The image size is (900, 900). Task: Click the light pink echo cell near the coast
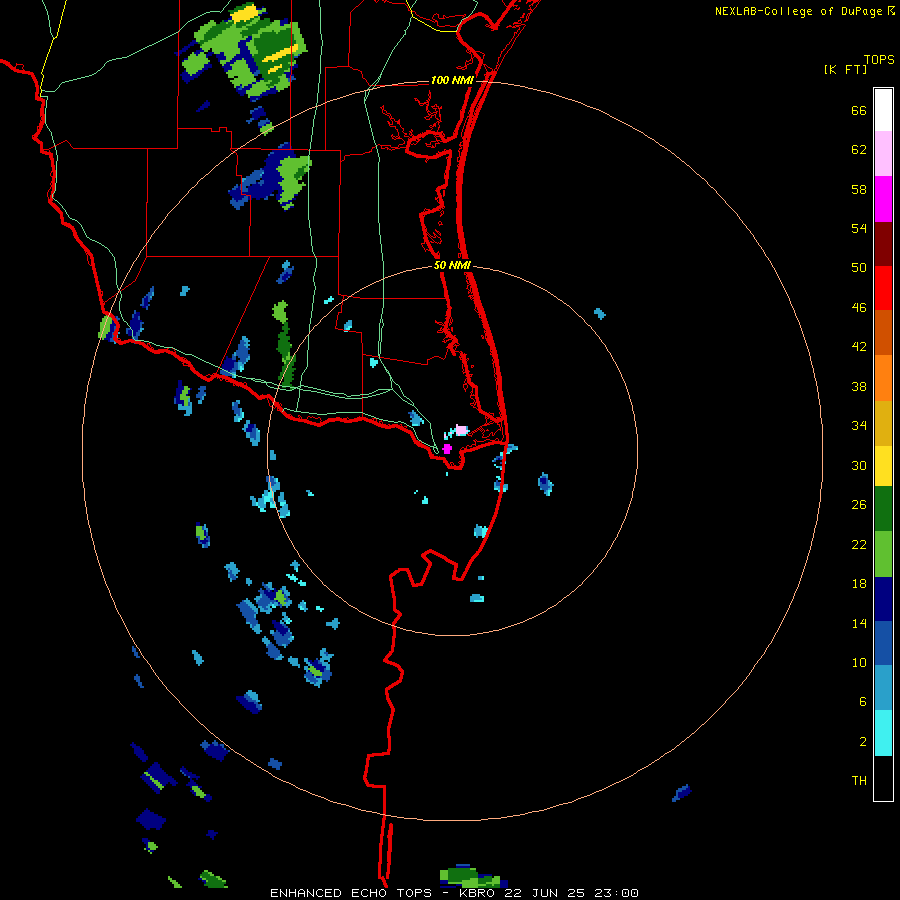tap(461, 430)
